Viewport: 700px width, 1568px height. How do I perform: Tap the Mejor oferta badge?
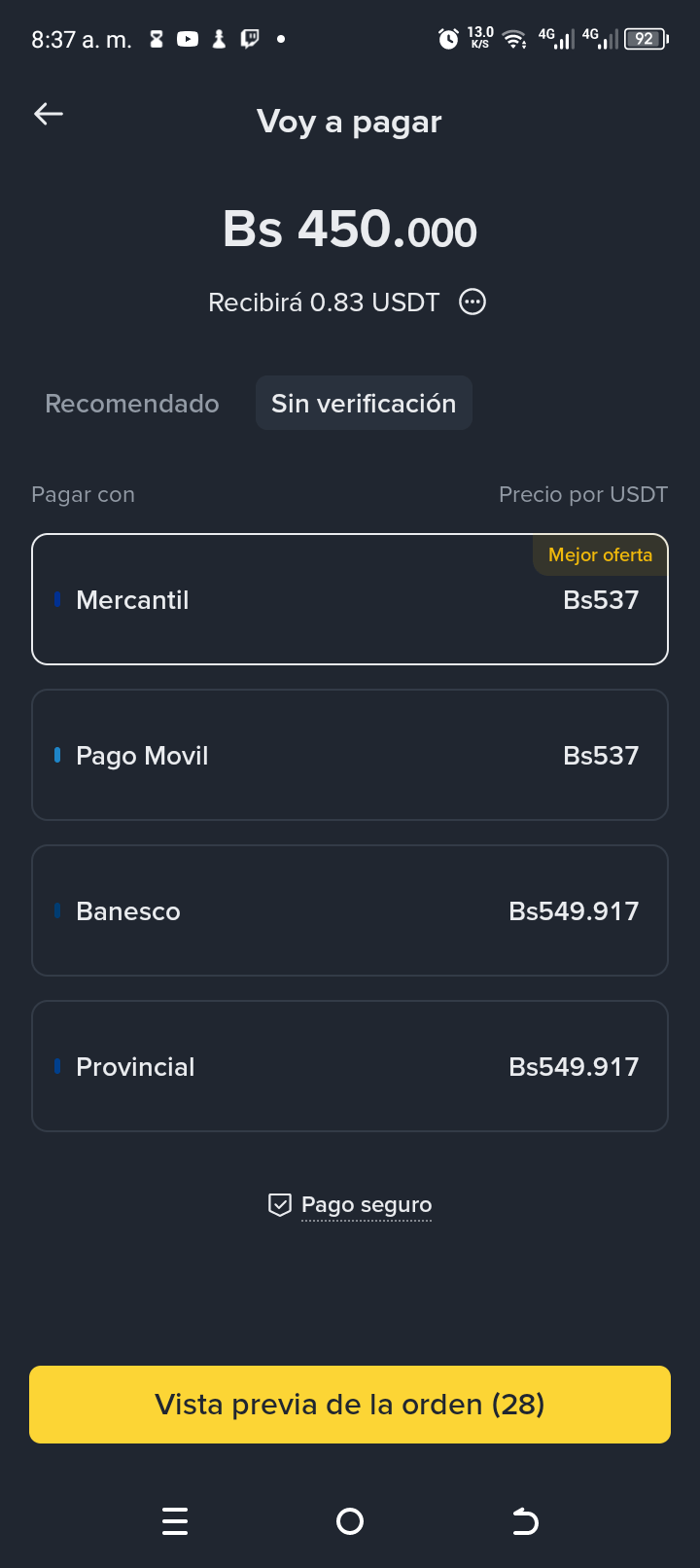(x=600, y=554)
